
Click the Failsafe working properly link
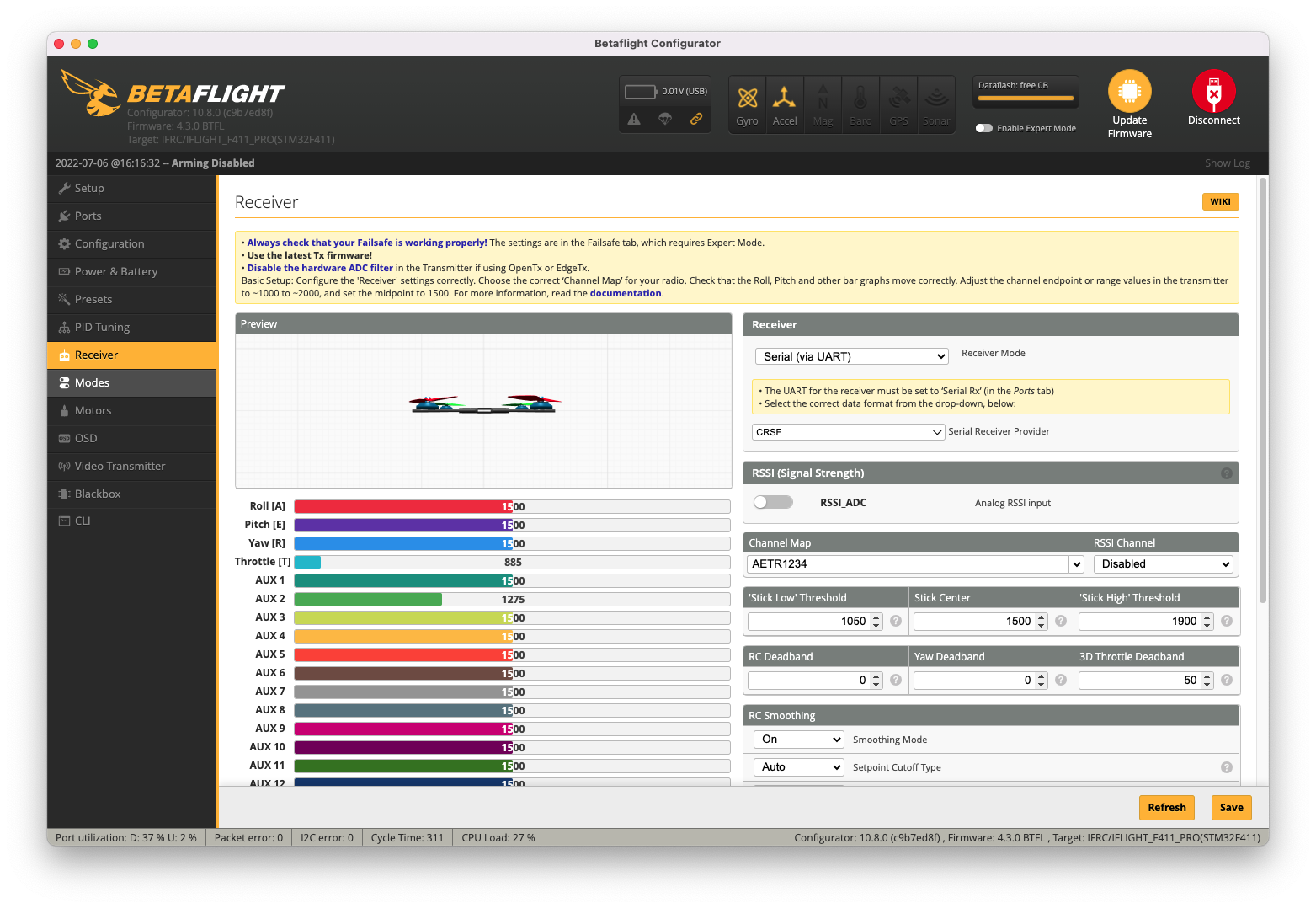(x=367, y=243)
